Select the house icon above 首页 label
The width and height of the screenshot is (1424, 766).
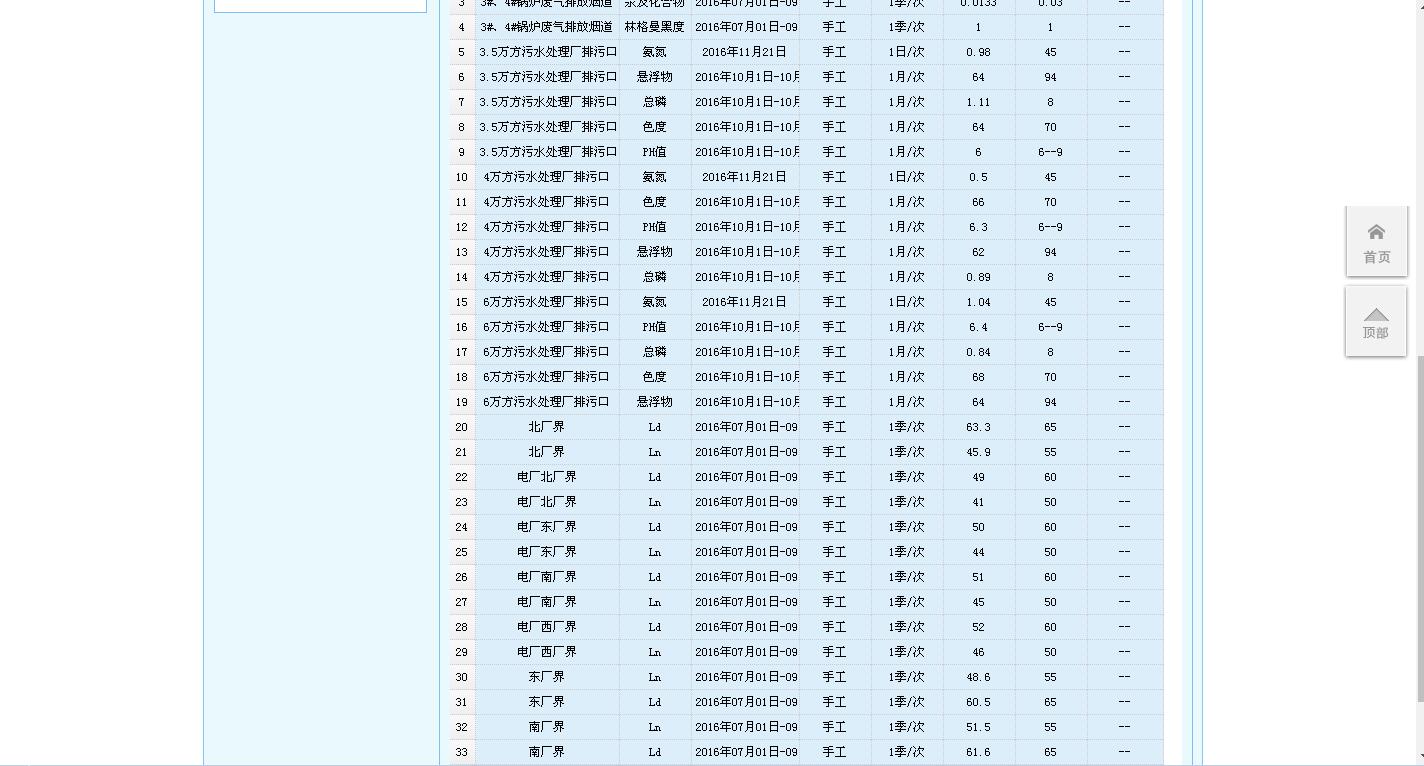1375,230
